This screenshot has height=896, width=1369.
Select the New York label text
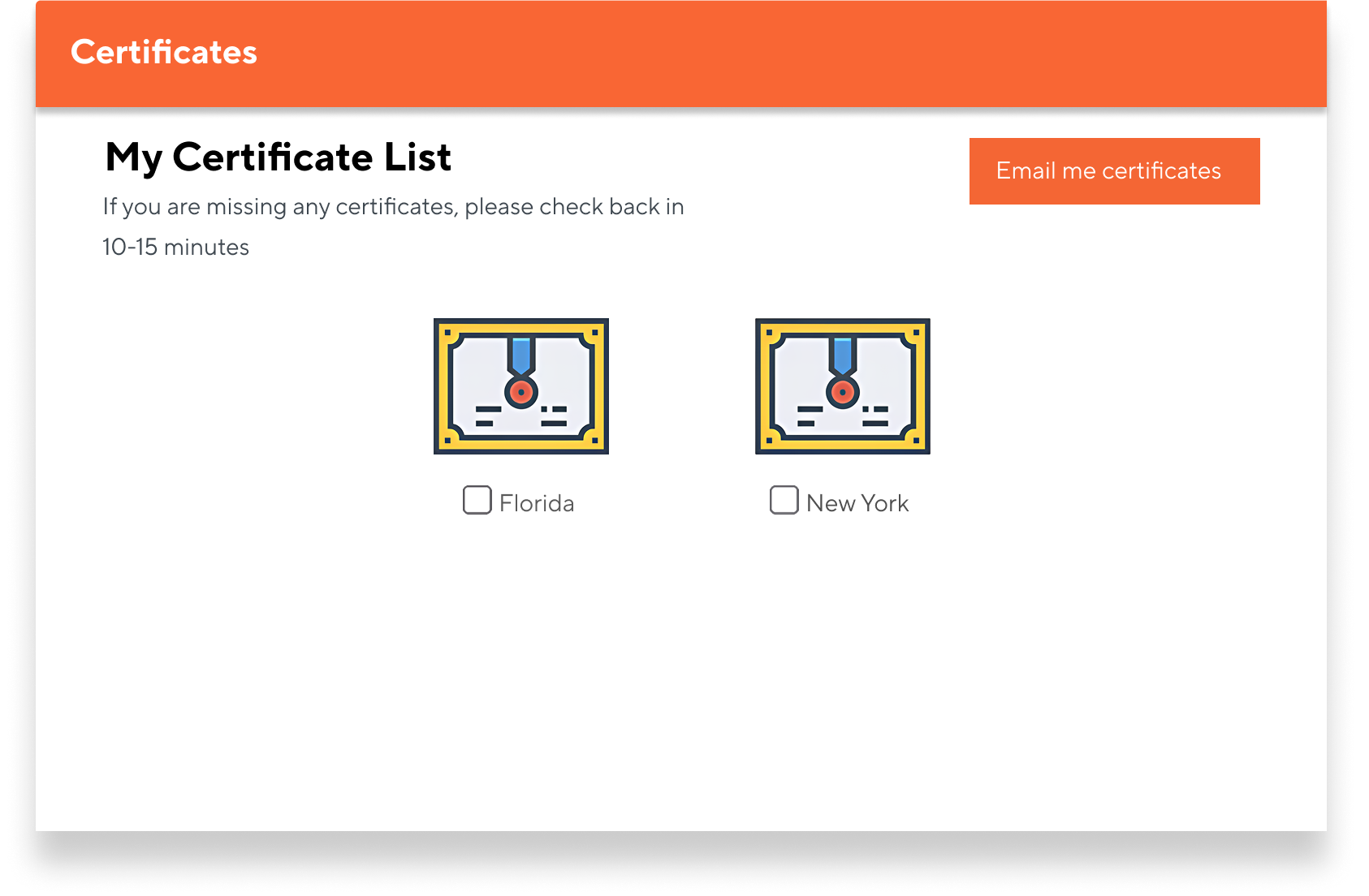tap(857, 503)
